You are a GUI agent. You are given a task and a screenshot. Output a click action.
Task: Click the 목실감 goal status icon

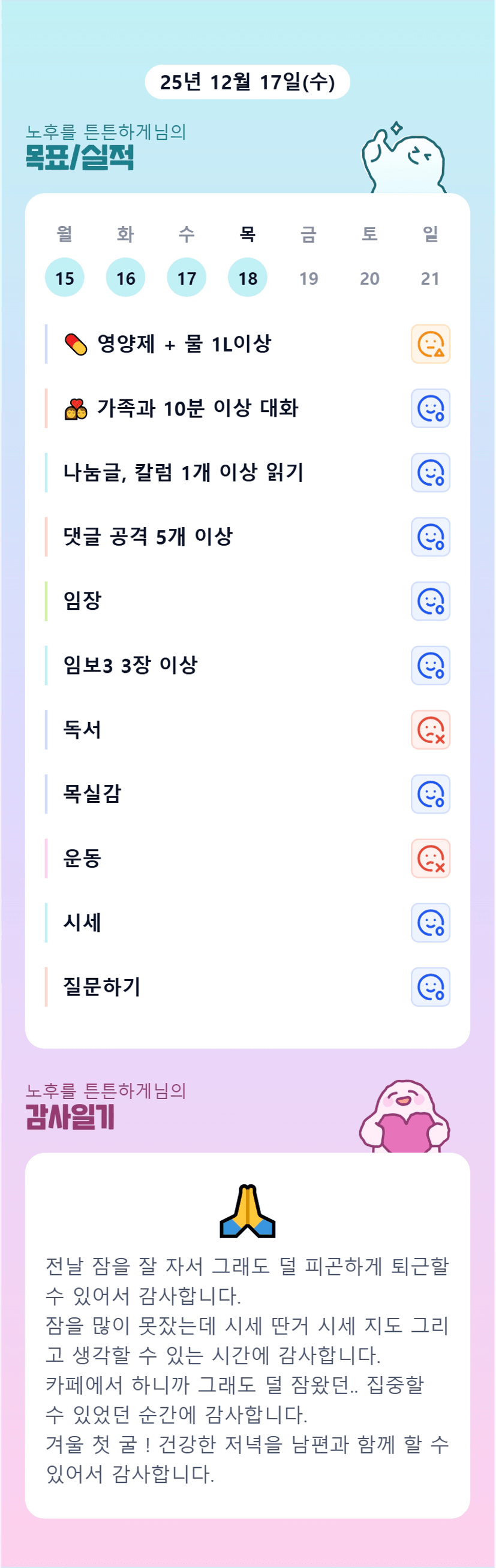(x=430, y=794)
